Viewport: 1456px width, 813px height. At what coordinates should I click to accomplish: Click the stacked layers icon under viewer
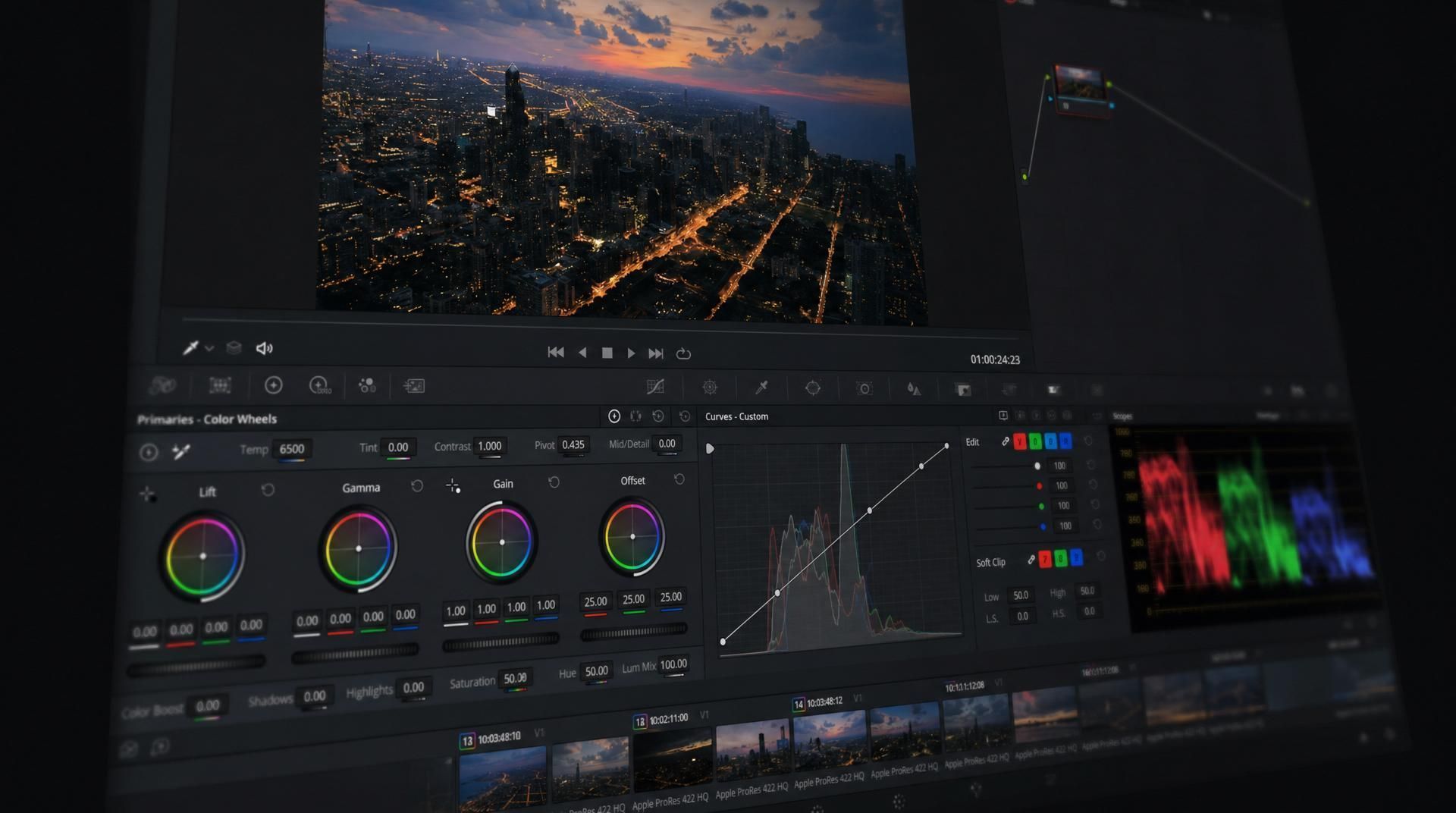(234, 347)
